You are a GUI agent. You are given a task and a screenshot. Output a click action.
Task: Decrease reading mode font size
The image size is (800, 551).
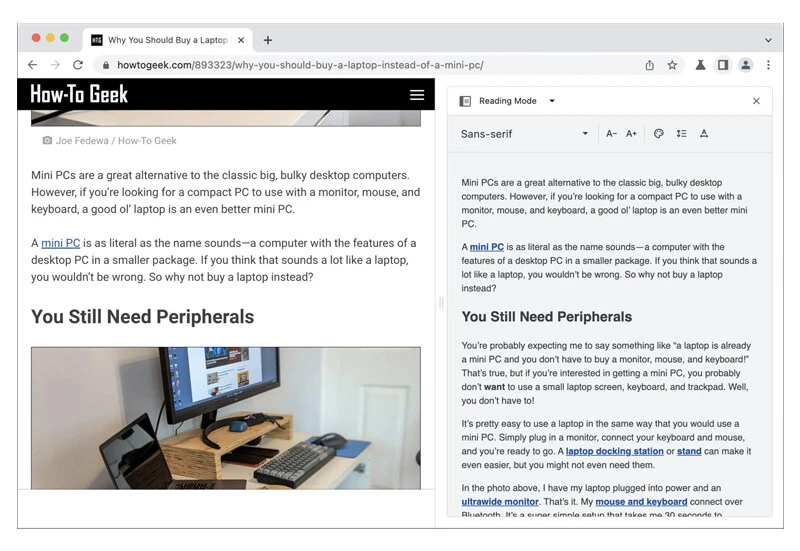pyautogui.click(x=611, y=134)
